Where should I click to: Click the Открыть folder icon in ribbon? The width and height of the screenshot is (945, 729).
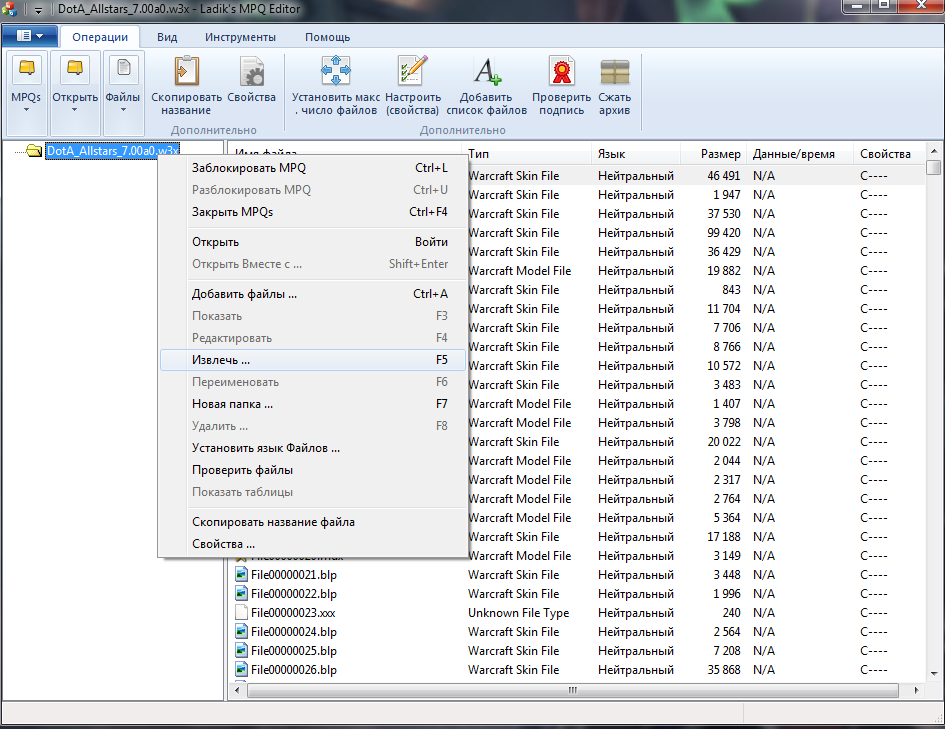[x=75, y=69]
